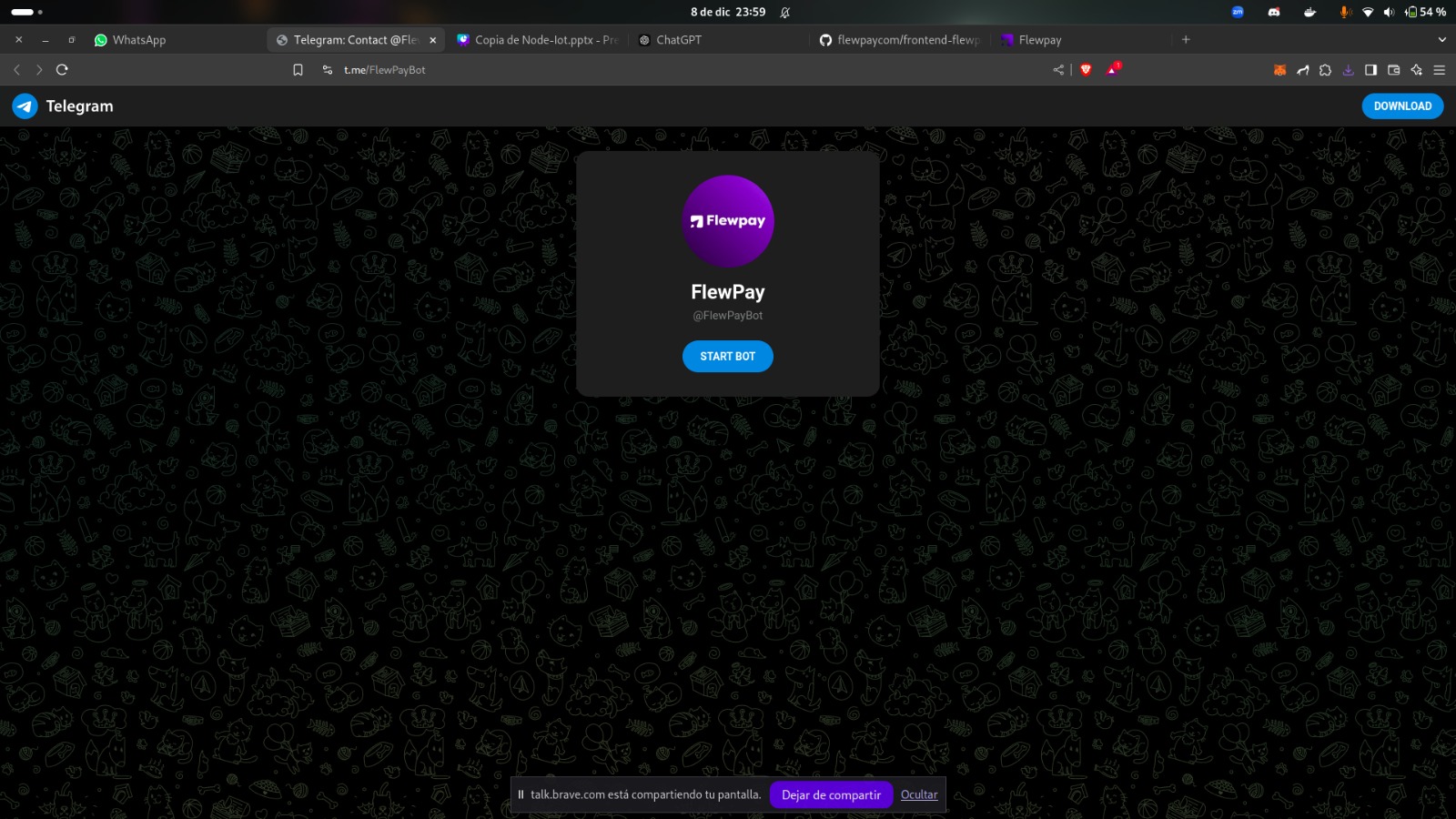Screen dimensions: 1456x819
Task: Bookmark this Telegram page
Action: [298, 70]
